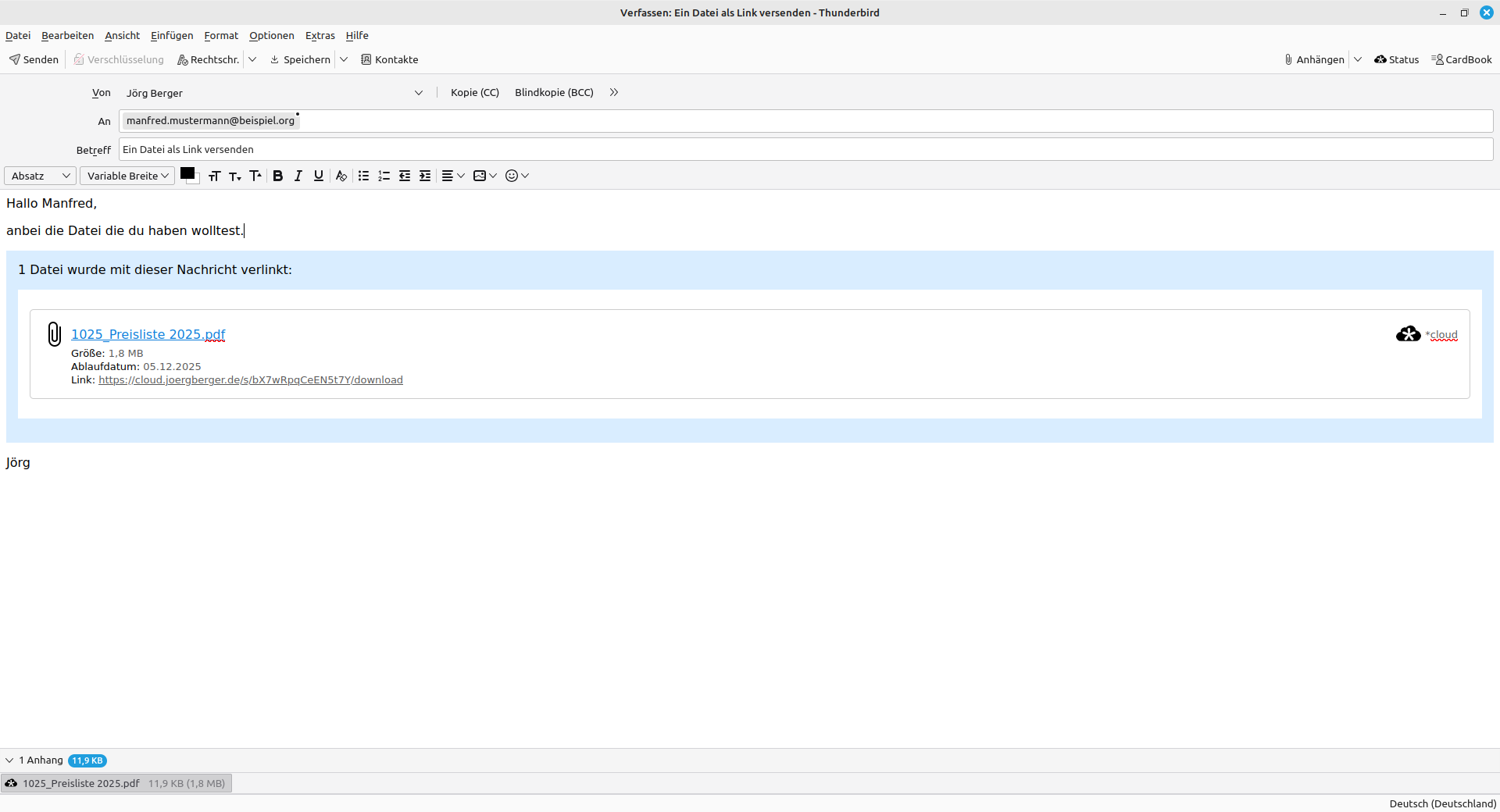Viewport: 1500px width, 812px height.
Task: Open the Absatz paragraph style dropdown
Action: [40, 176]
